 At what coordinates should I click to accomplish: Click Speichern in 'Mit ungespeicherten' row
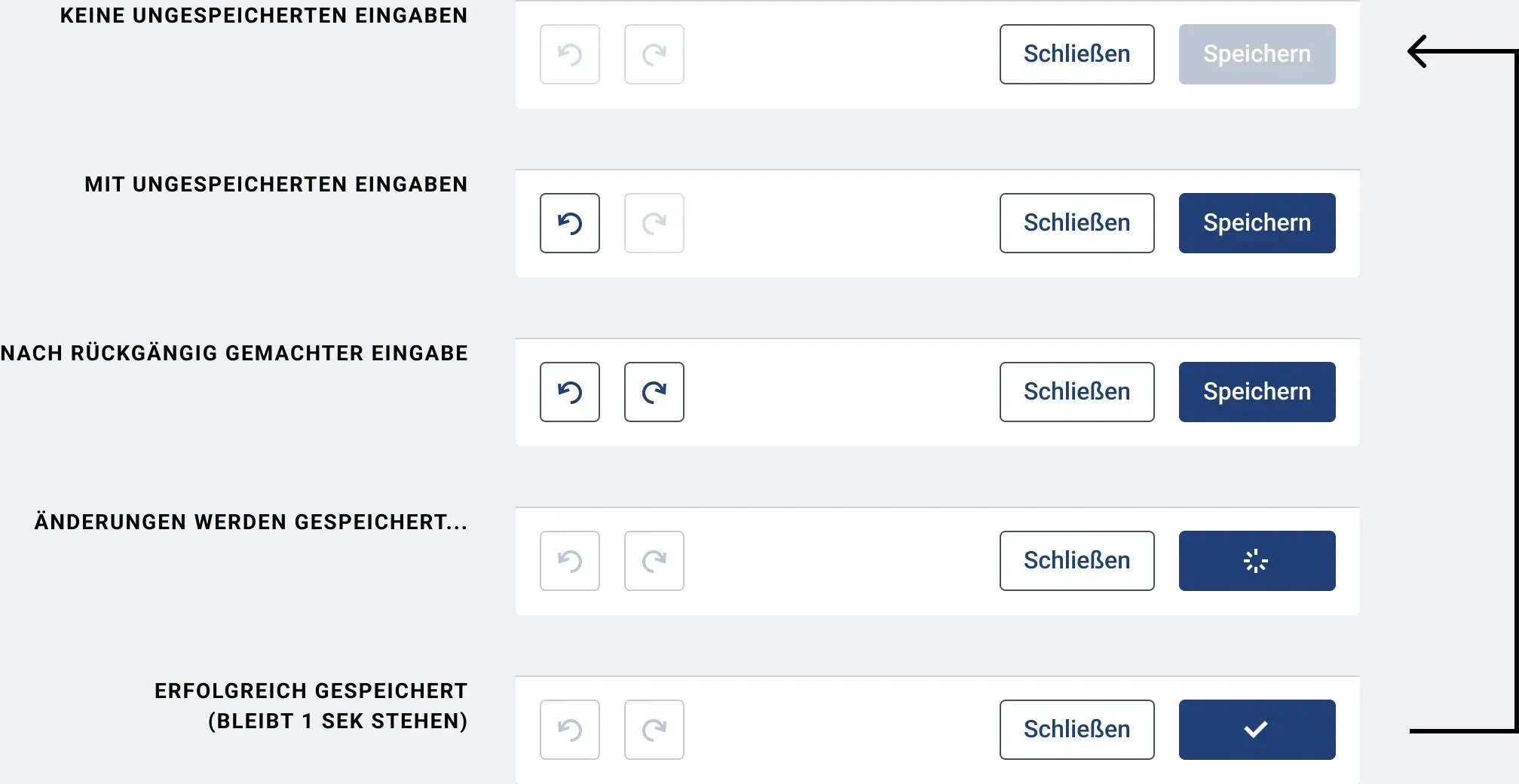click(x=1257, y=223)
